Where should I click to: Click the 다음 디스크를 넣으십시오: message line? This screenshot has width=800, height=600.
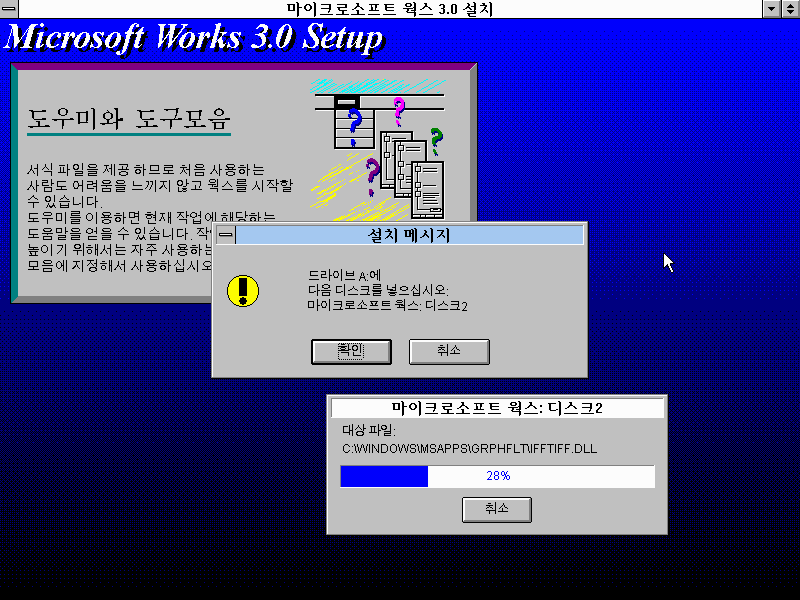[378, 290]
